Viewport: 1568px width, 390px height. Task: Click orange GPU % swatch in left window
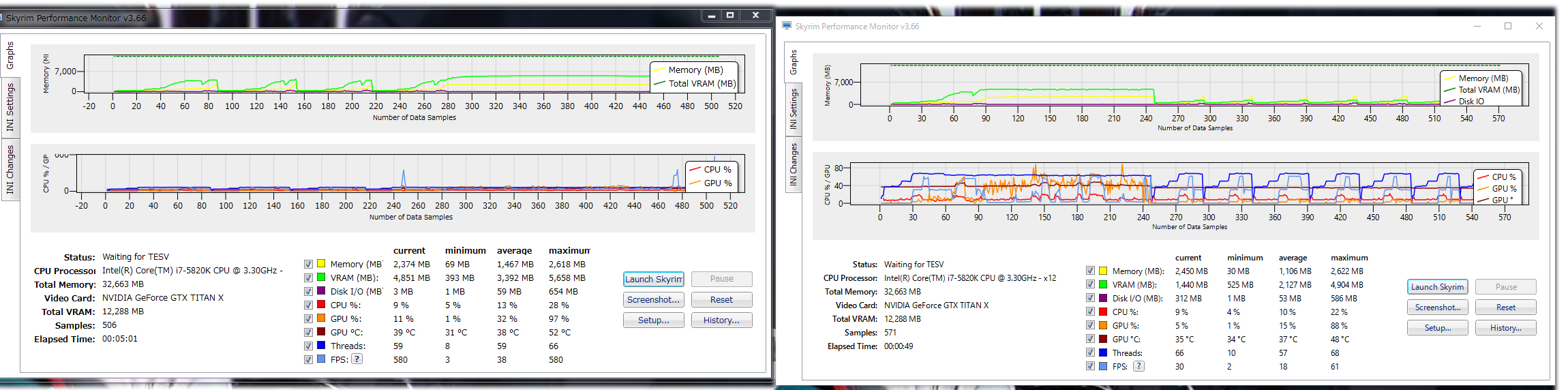point(321,318)
